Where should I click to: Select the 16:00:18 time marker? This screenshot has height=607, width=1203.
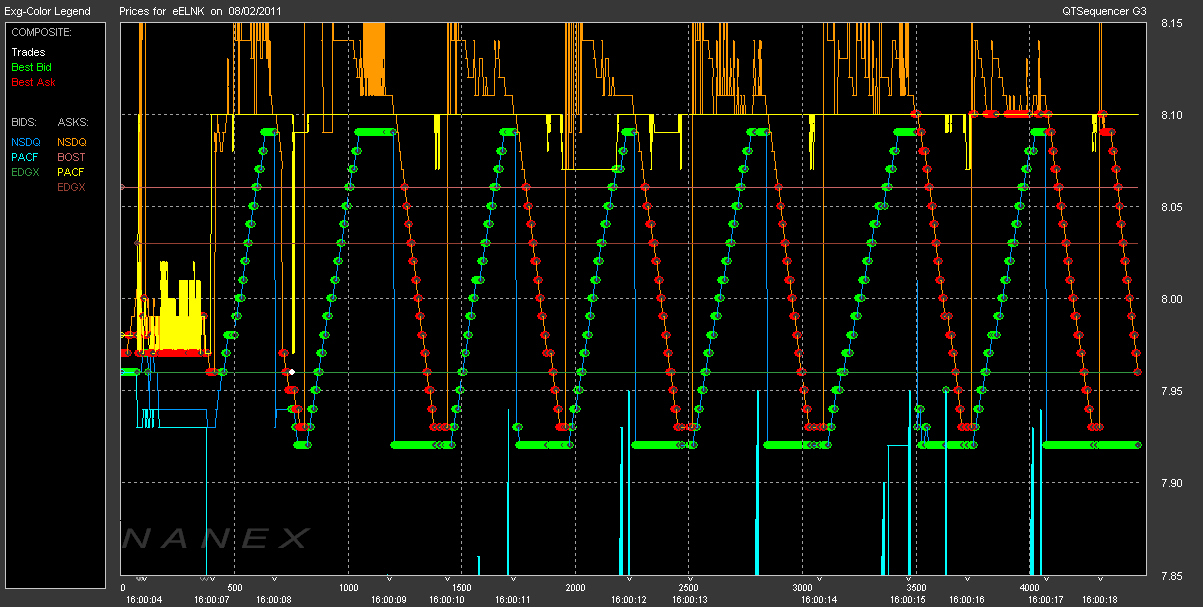[x=1100, y=599]
